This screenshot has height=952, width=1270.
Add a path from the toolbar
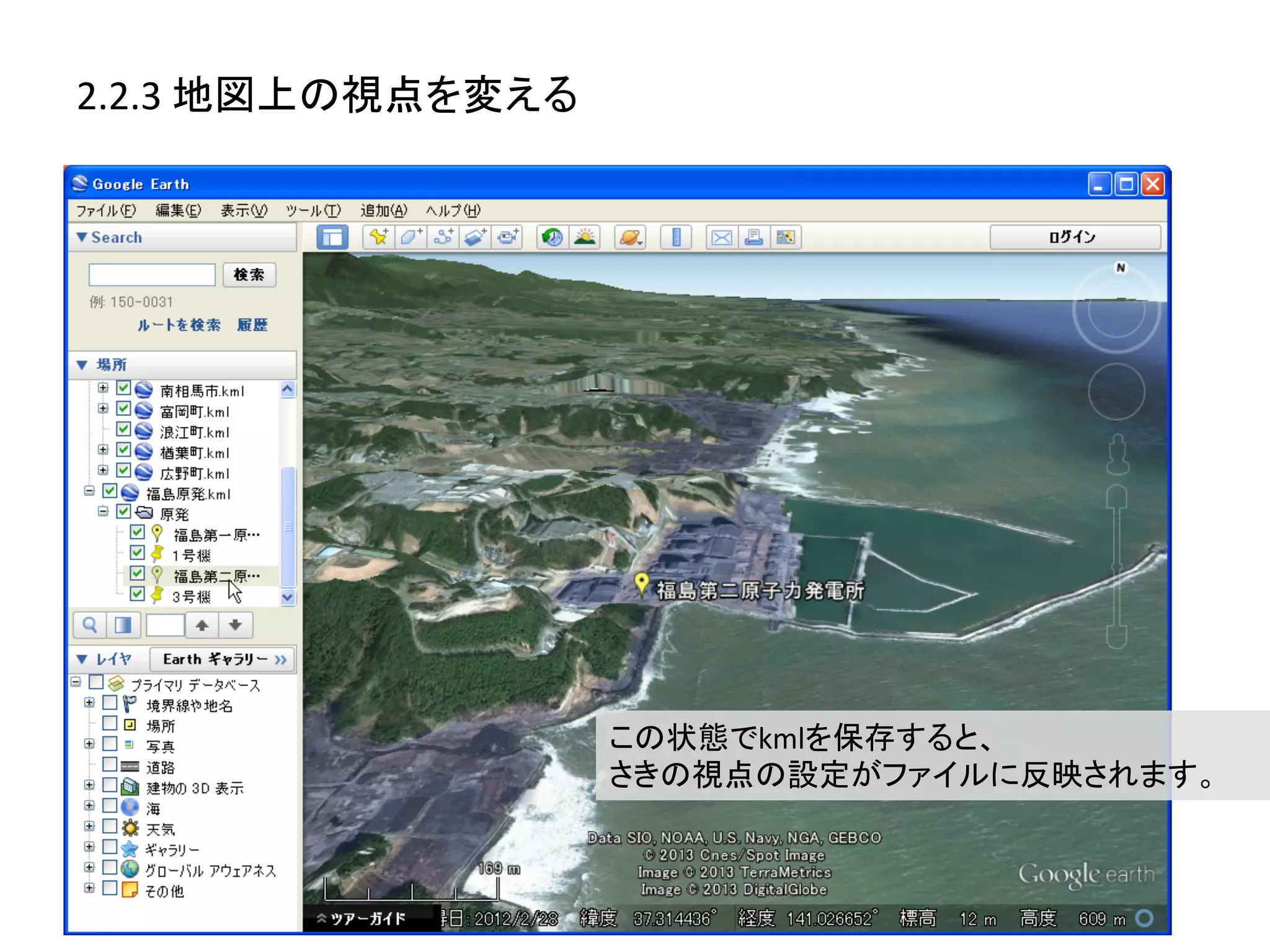click(x=443, y=237)
